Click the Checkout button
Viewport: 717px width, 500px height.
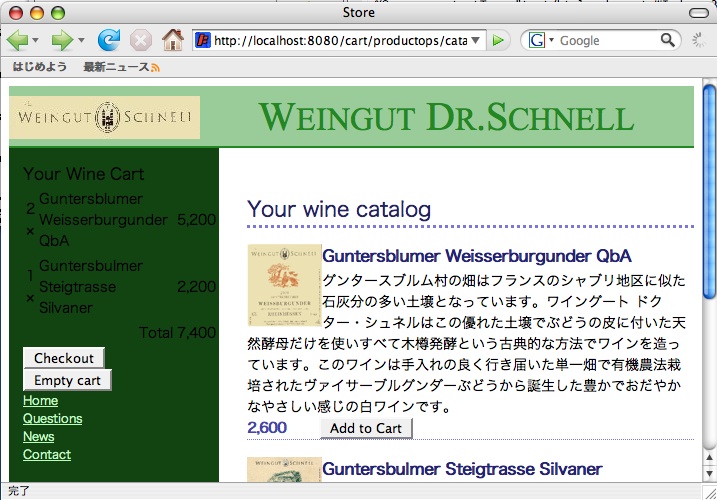click(x=63, y=358)
